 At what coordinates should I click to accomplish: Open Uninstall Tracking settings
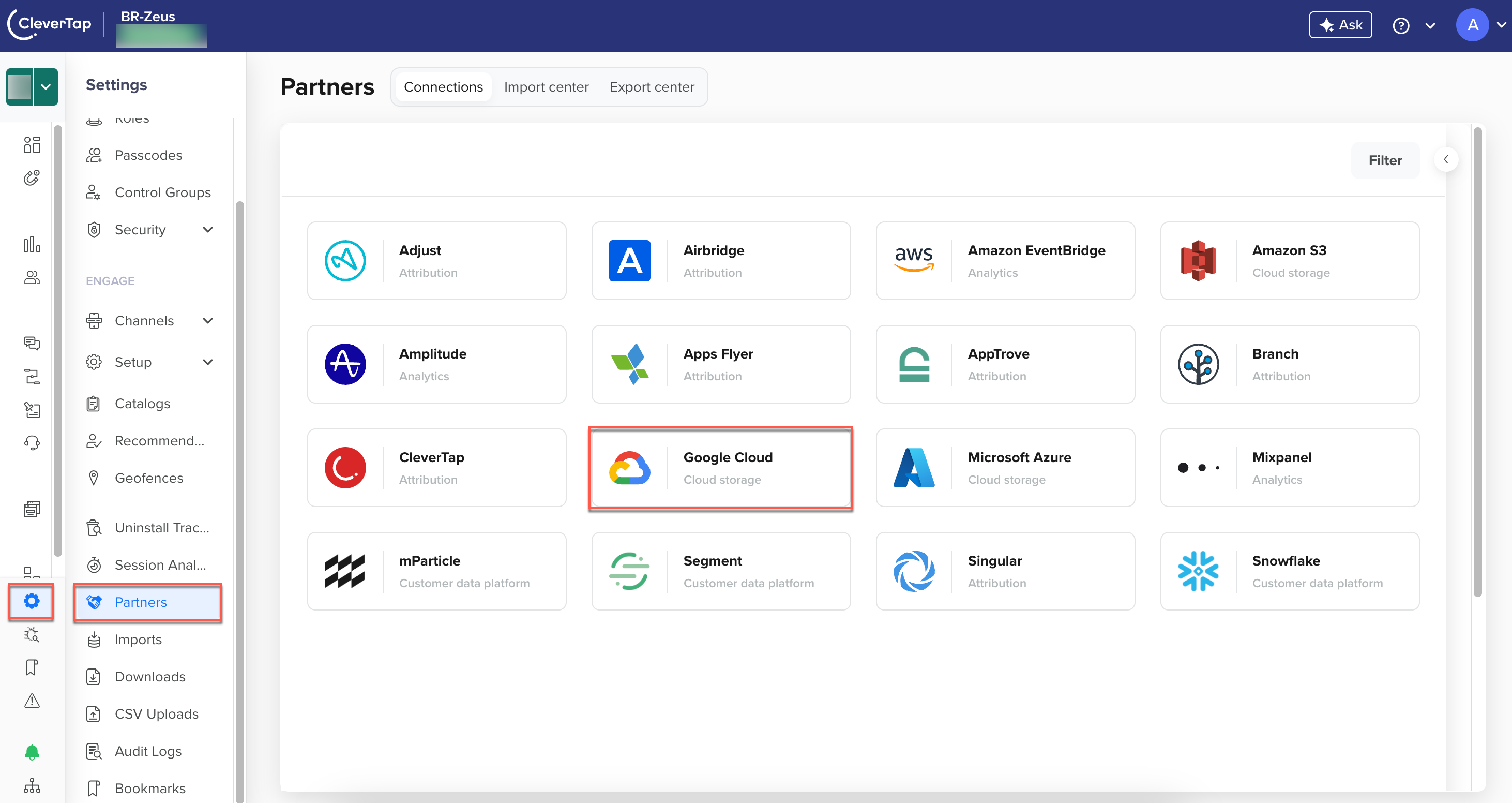(148, 528)
